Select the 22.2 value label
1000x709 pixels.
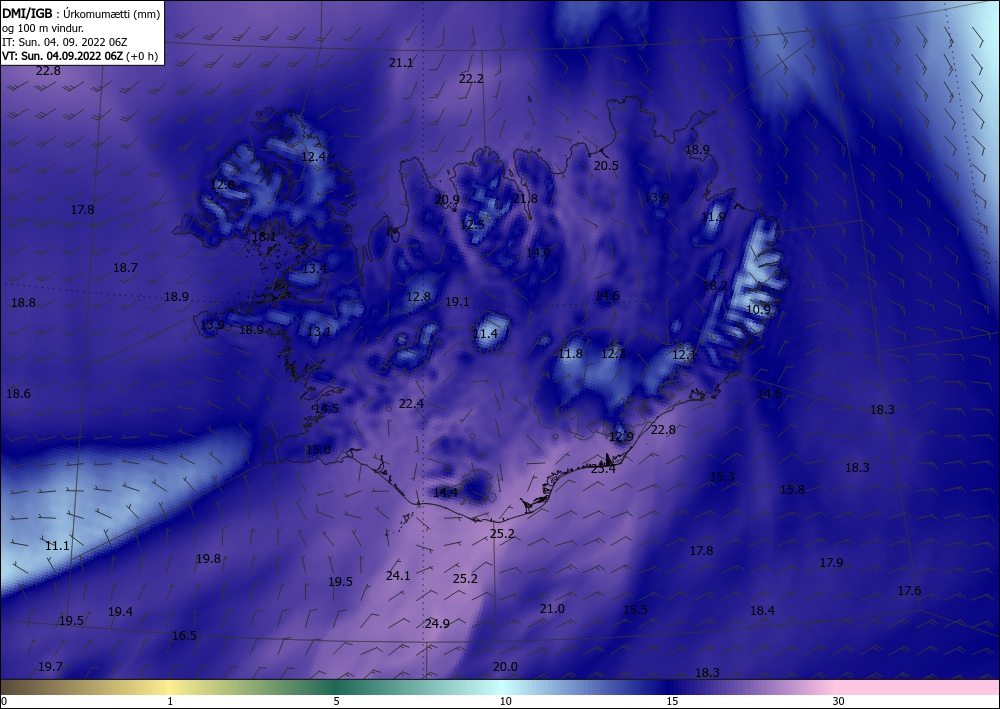(x=471, y=78)
